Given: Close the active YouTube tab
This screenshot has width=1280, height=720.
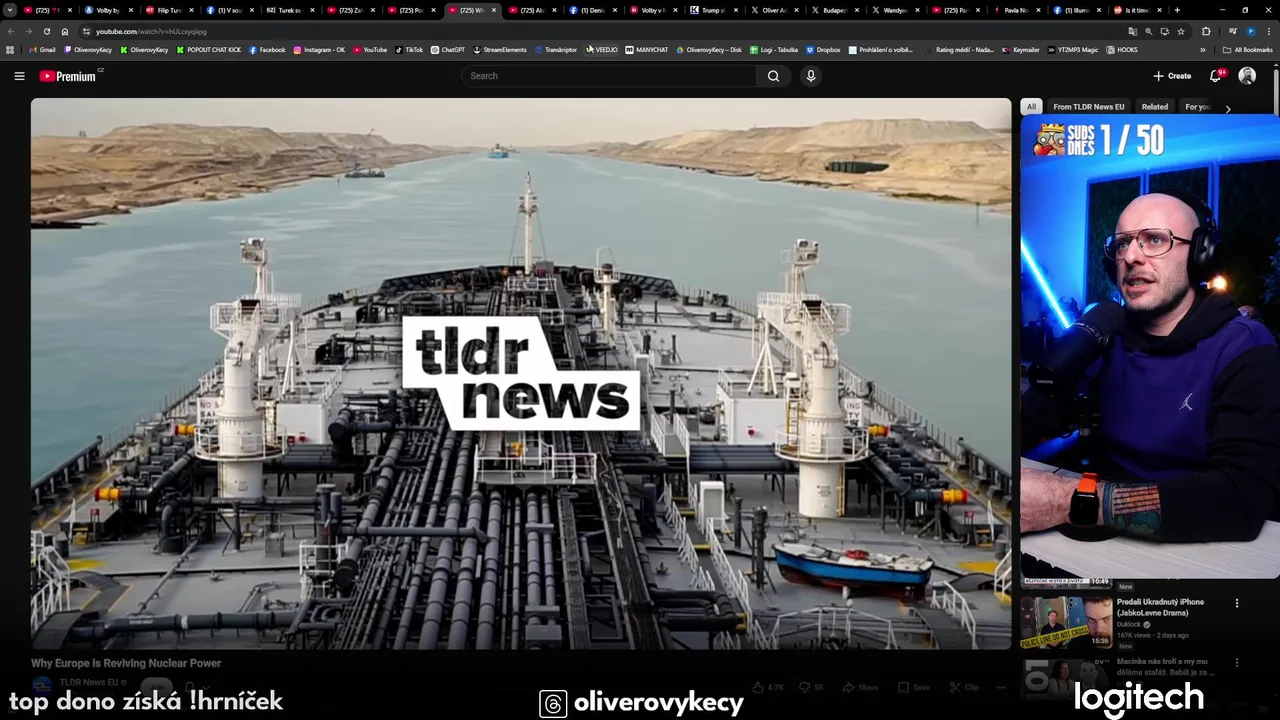Looking at the screenshot, I should pyautogui.click(x=494, y=10).
